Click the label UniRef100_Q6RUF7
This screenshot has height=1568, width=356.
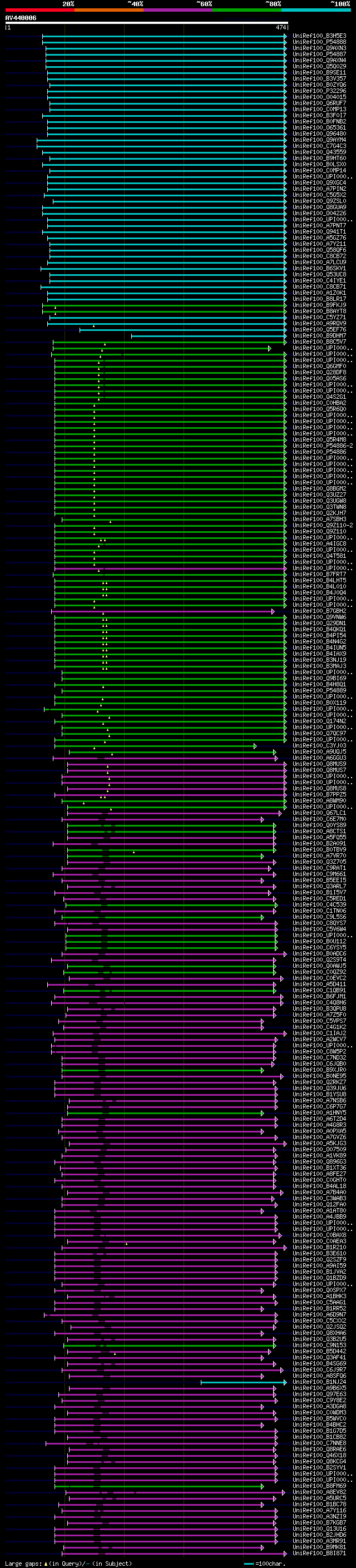pyautogui.click(x=319, y=103)
